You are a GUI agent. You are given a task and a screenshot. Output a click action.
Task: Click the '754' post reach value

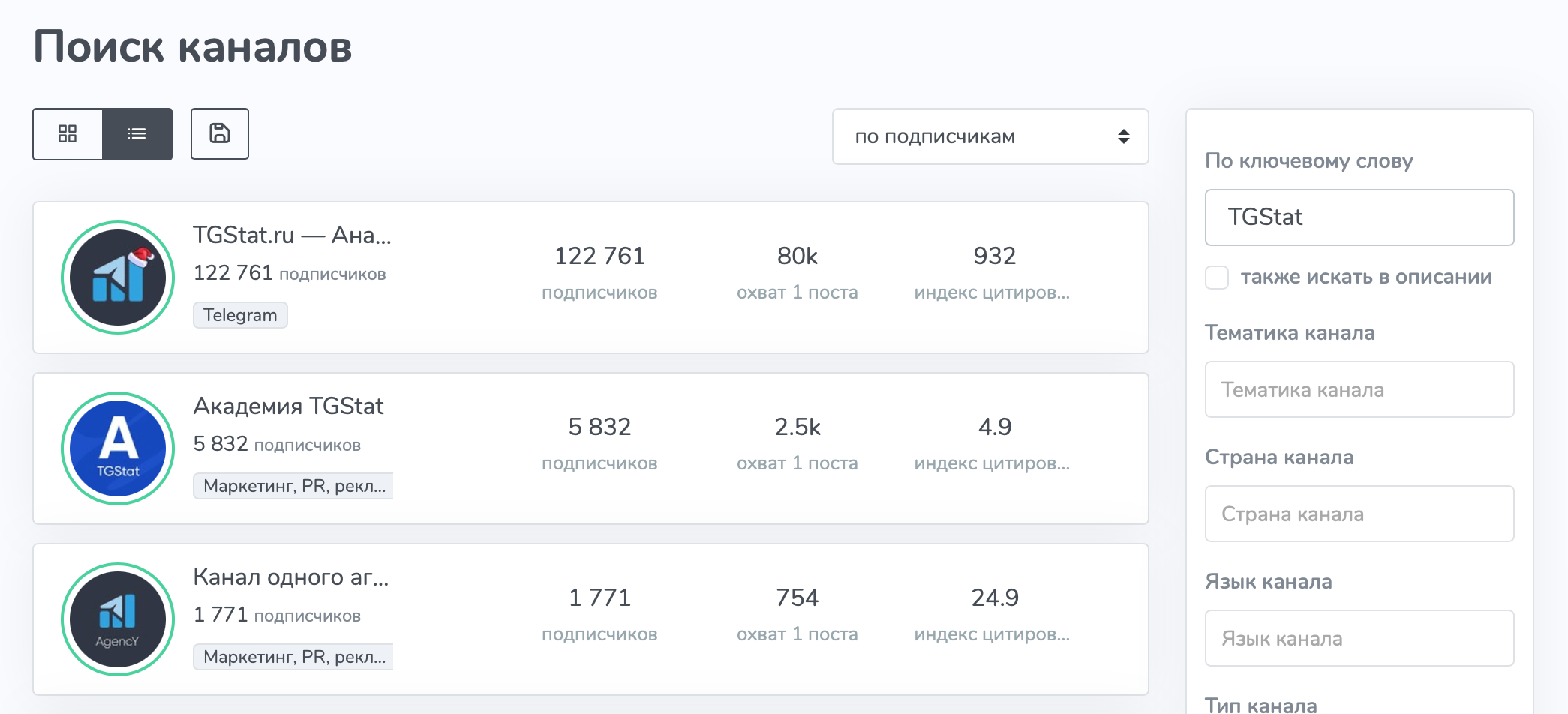pyautogui.click(x=798, y=598)
